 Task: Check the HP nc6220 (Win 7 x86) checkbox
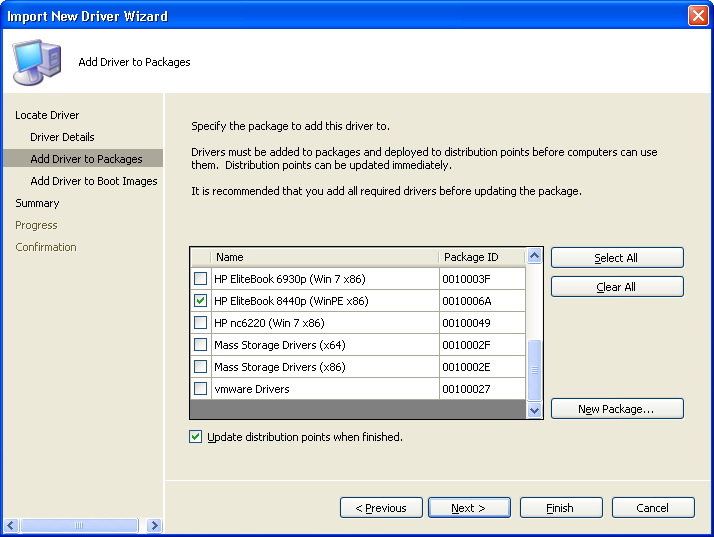[x=200, y=322]
